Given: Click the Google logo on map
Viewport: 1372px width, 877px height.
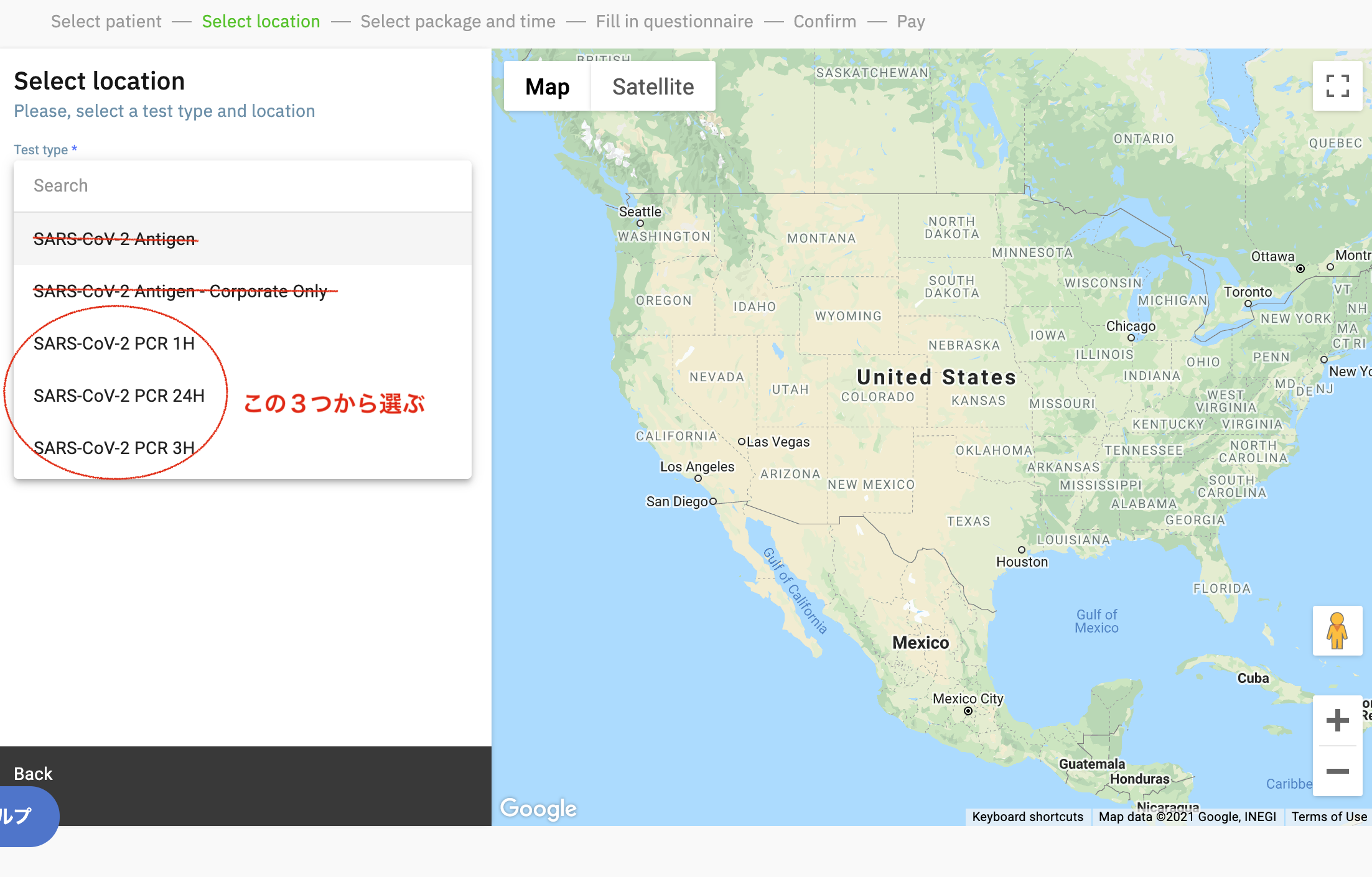Looking at the screenshot, I should pyautogui.click(x=539, y=808).
